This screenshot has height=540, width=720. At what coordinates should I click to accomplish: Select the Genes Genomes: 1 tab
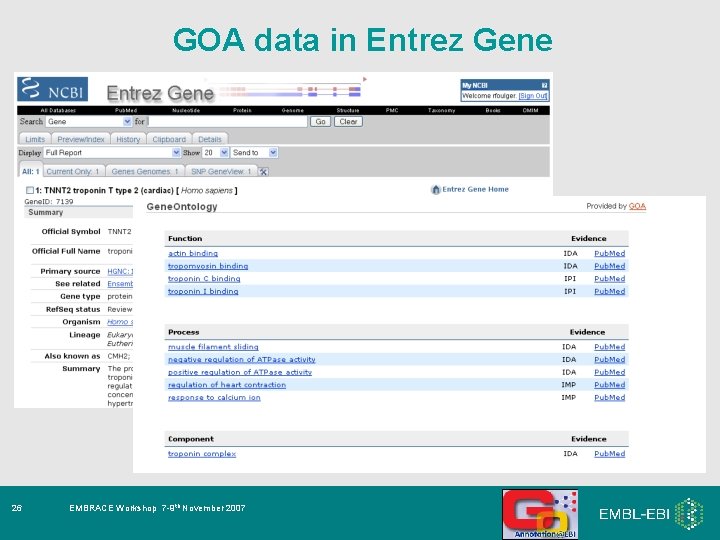145,171
